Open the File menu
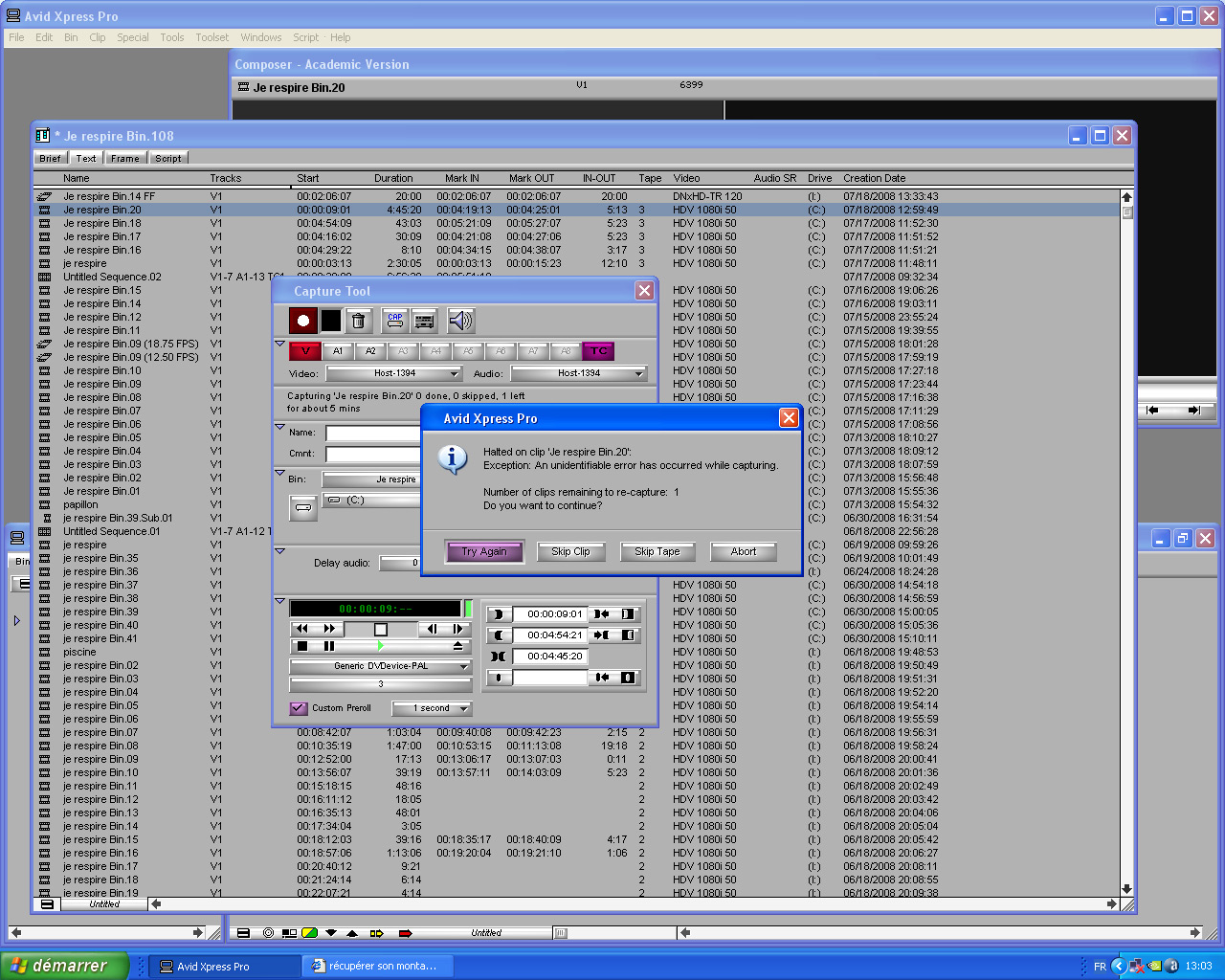Screen dimensions: 1225x980 coord(16,37)
